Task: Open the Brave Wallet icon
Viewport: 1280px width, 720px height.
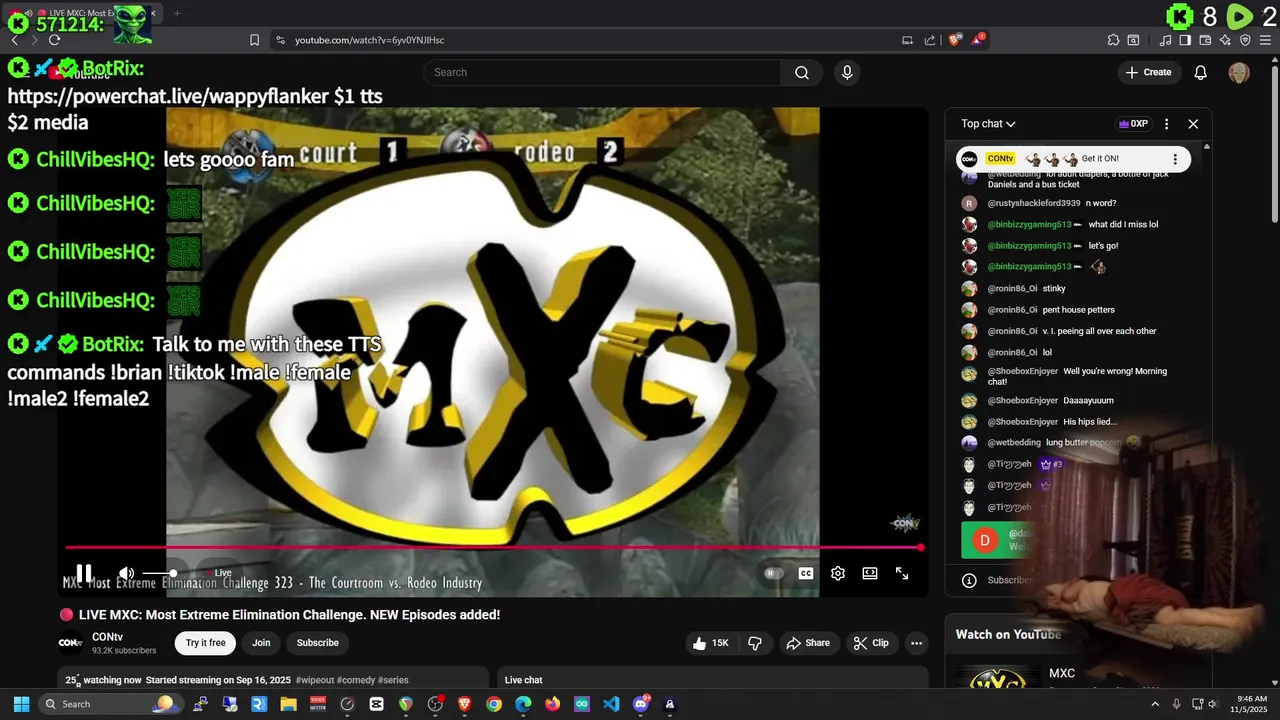Action: click(1205, 40)
